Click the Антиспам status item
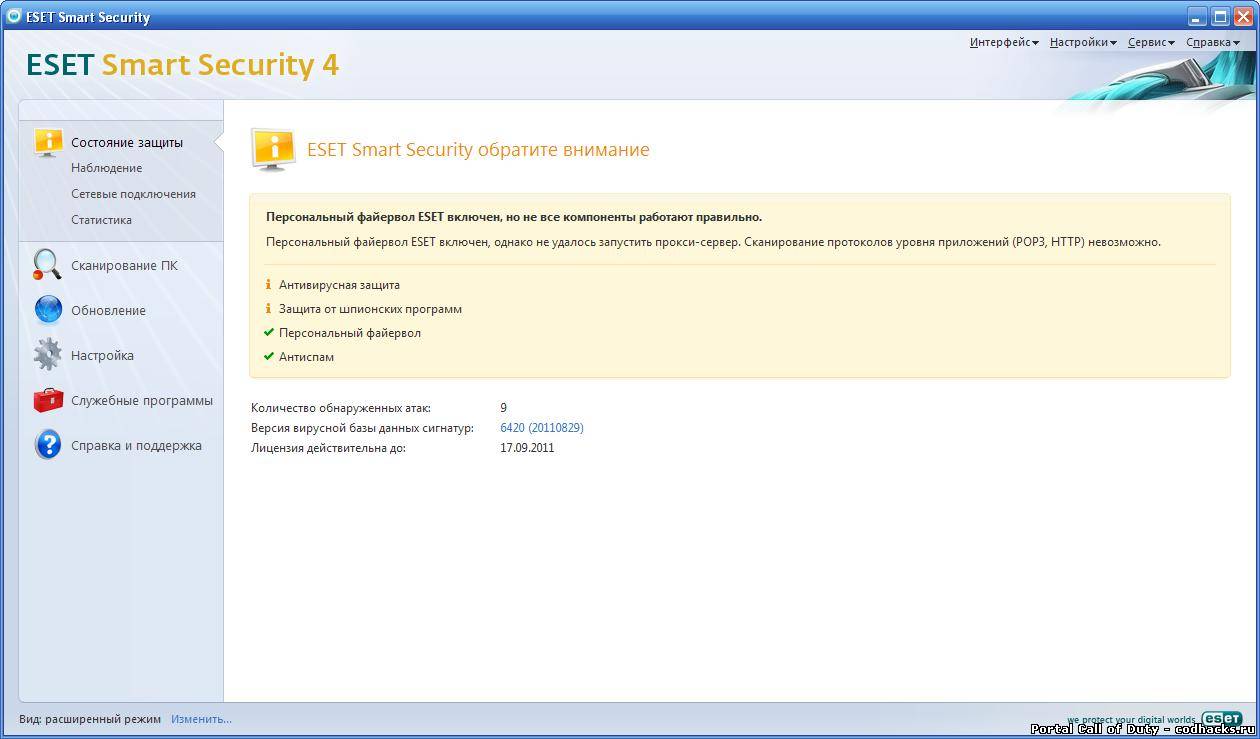 click(306, 357)
